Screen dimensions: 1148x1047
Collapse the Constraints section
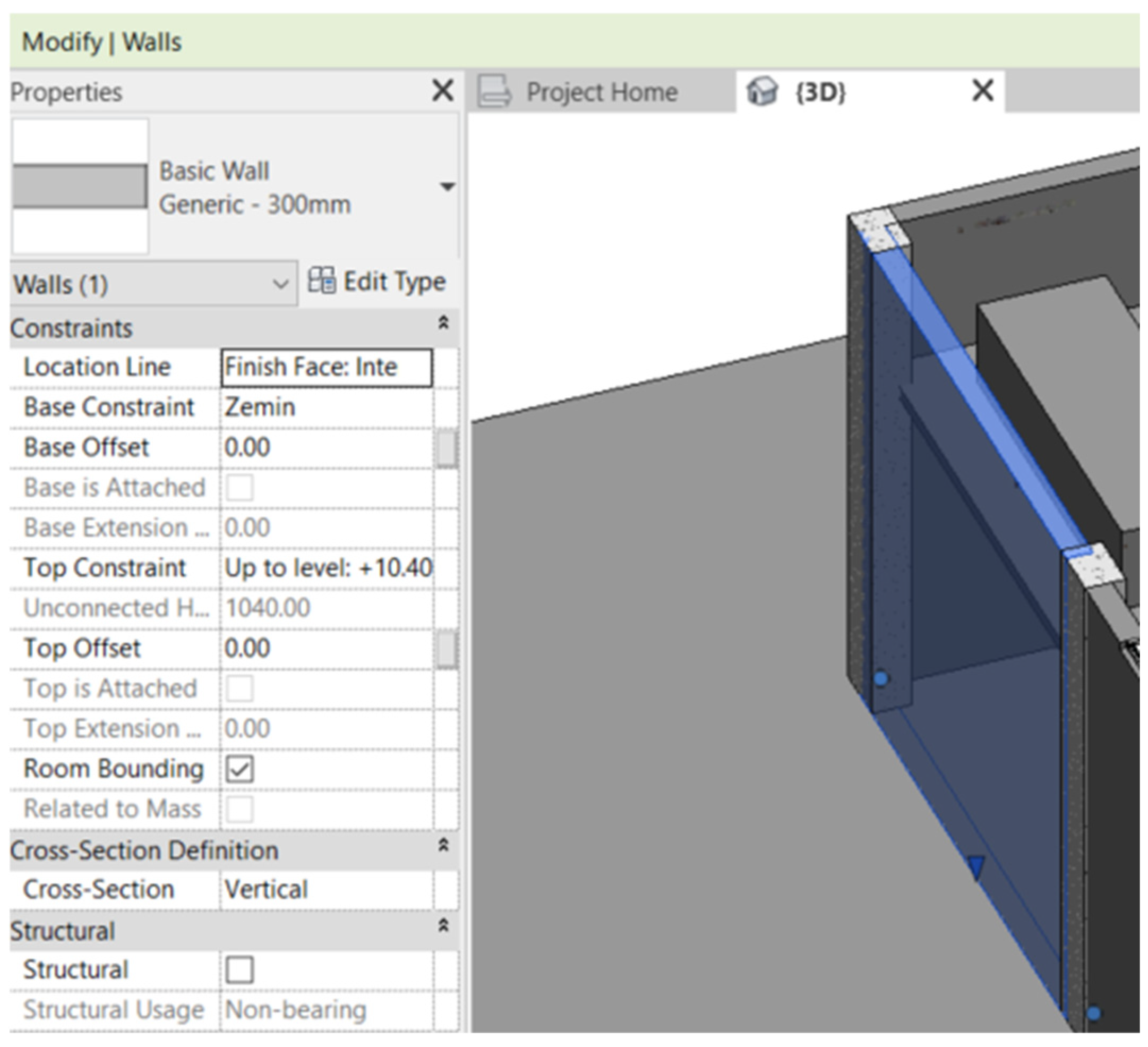[443, 323]
